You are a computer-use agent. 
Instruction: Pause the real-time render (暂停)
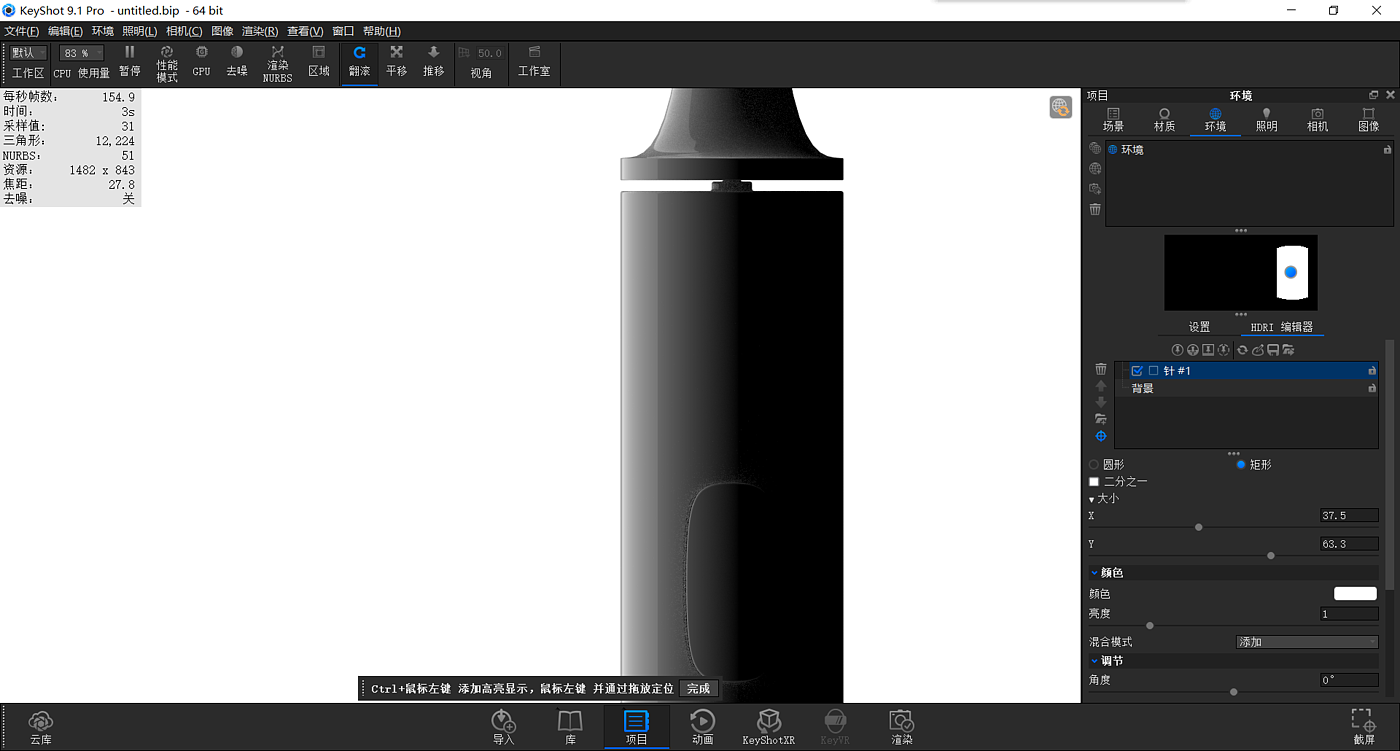[x=129, y=61]
